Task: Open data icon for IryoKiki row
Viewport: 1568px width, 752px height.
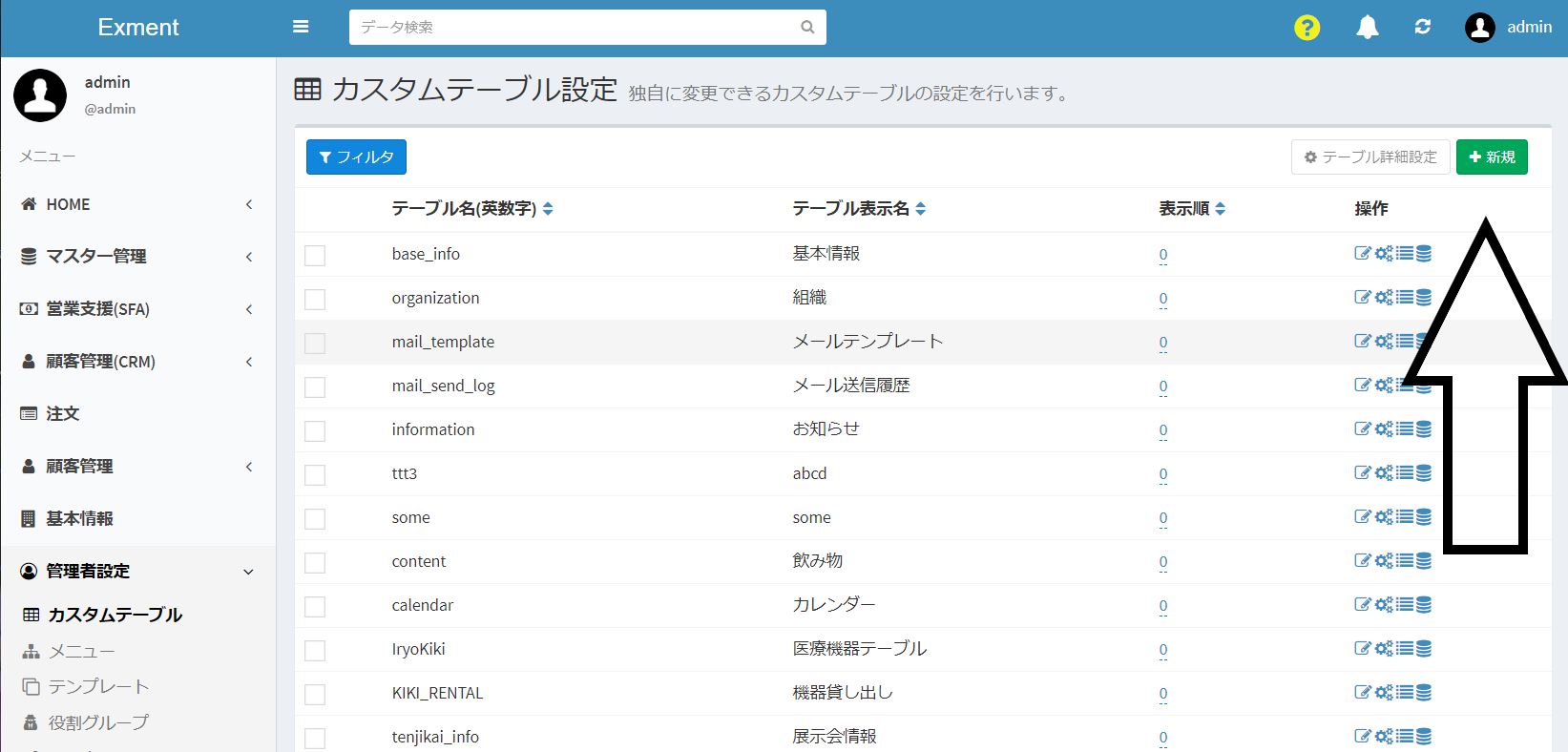Action: (x=1424, y=648)
